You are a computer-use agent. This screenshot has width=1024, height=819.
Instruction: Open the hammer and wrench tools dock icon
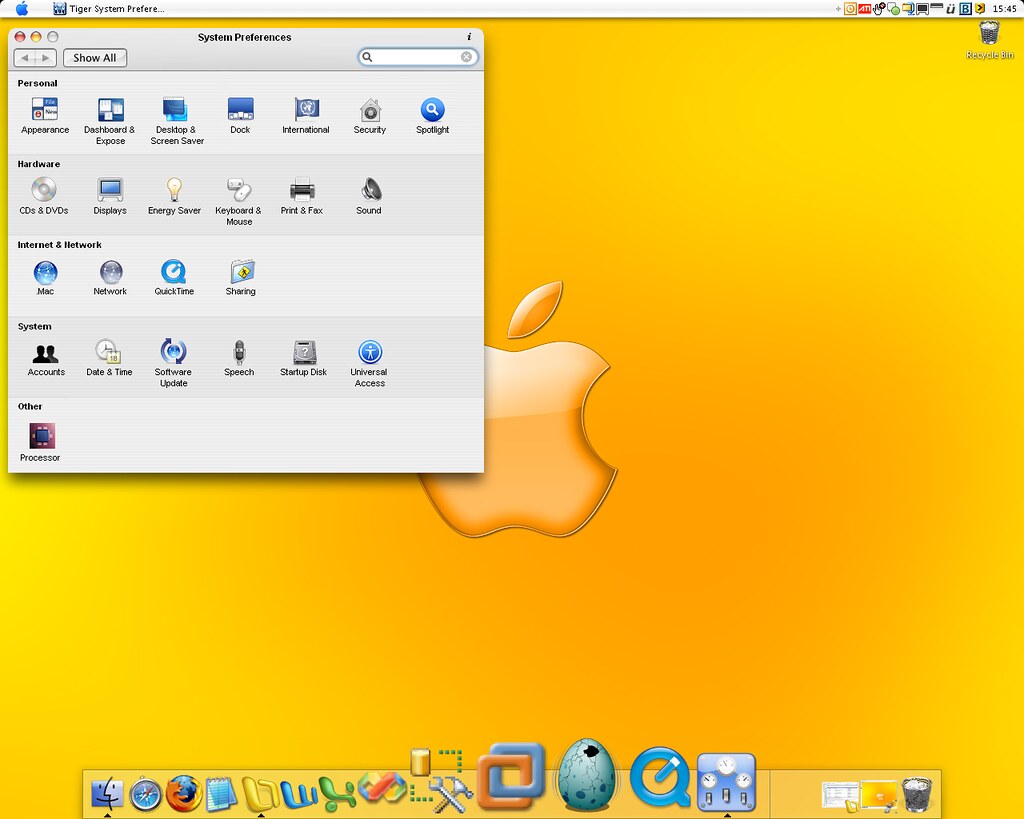coord(441,781)
